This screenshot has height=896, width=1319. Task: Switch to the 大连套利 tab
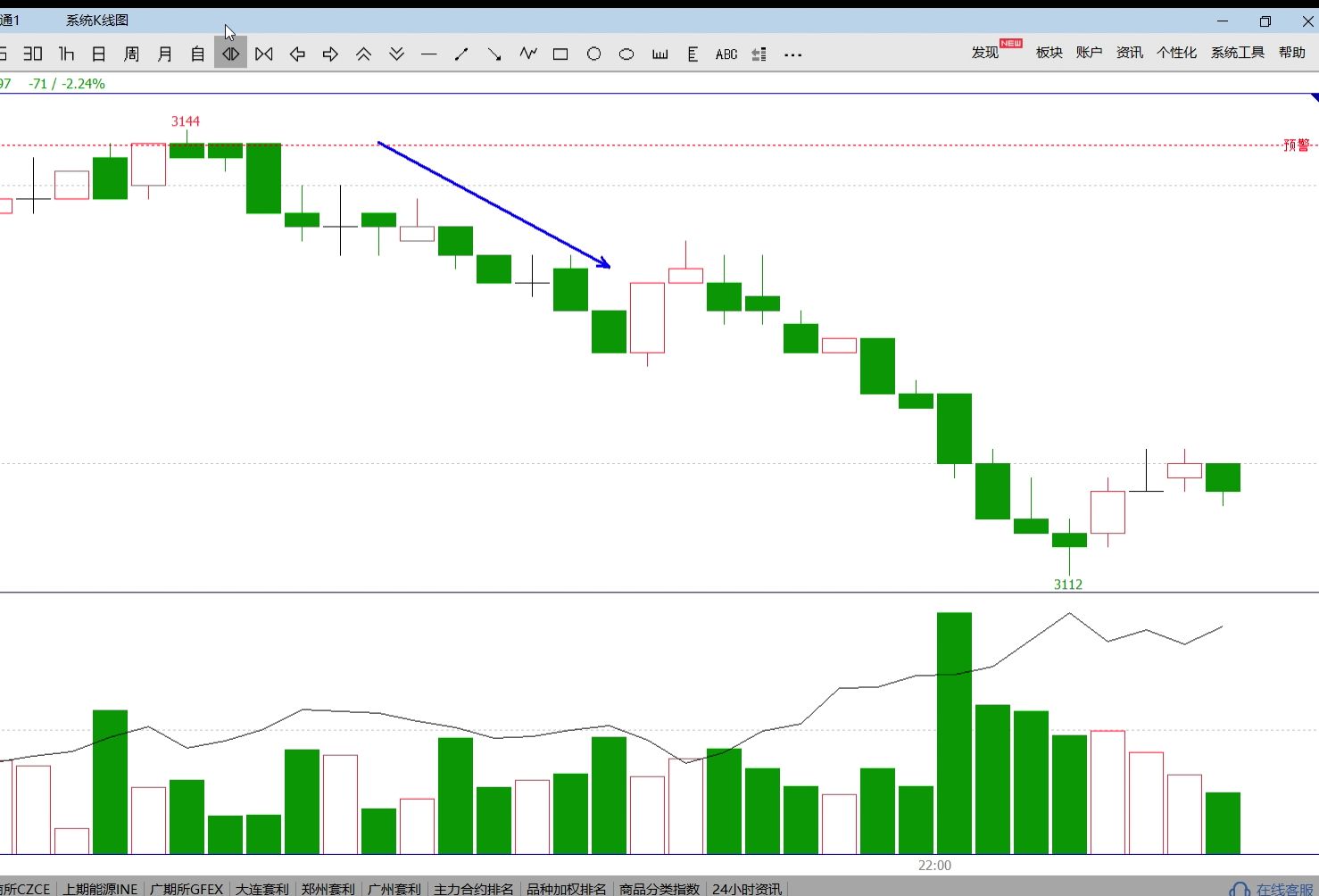coord(261,889)
